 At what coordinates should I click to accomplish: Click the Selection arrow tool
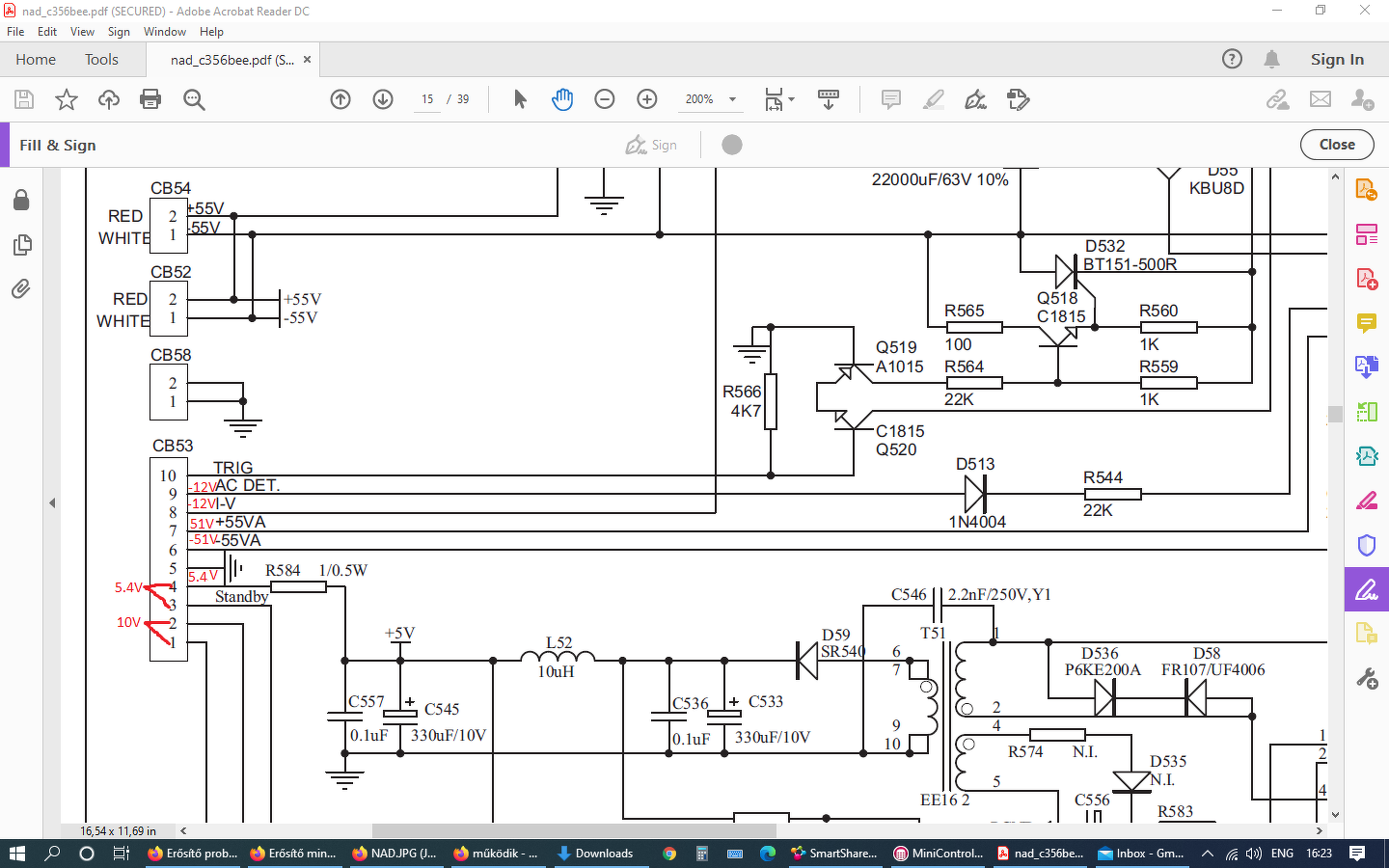pos(520,99)
